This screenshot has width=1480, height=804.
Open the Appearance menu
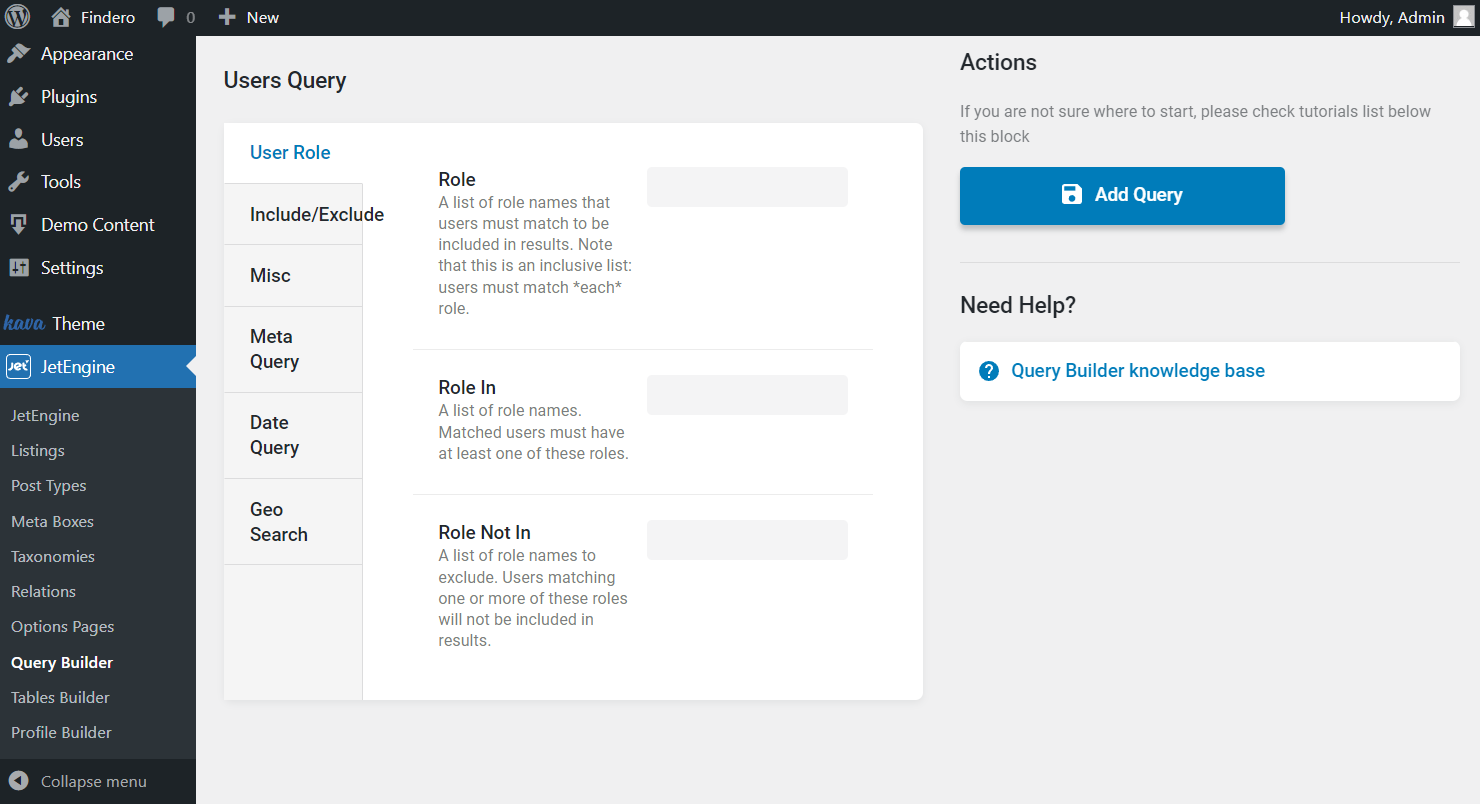click(98, 54)
